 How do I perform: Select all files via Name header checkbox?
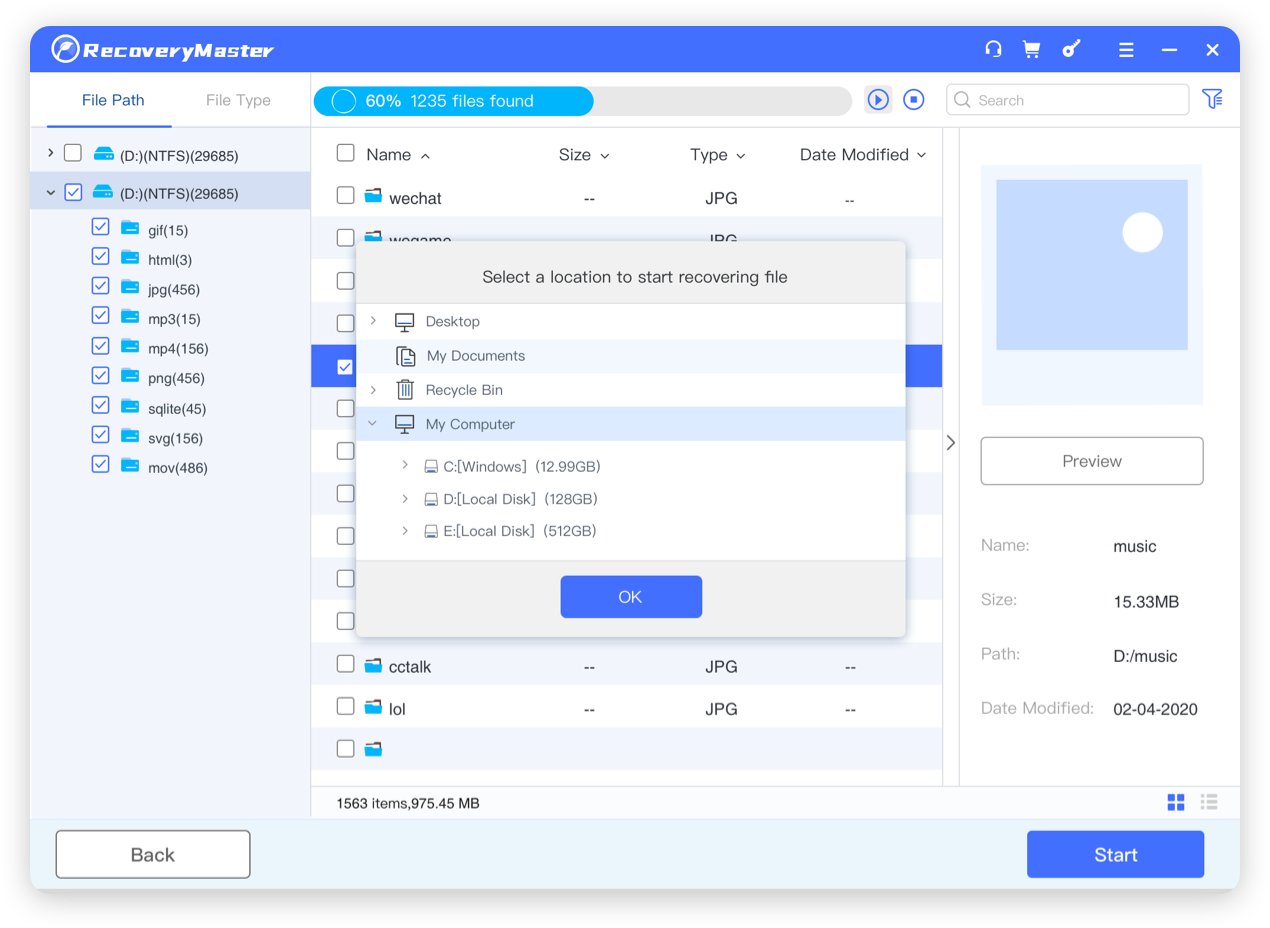(x=345, y=154)
